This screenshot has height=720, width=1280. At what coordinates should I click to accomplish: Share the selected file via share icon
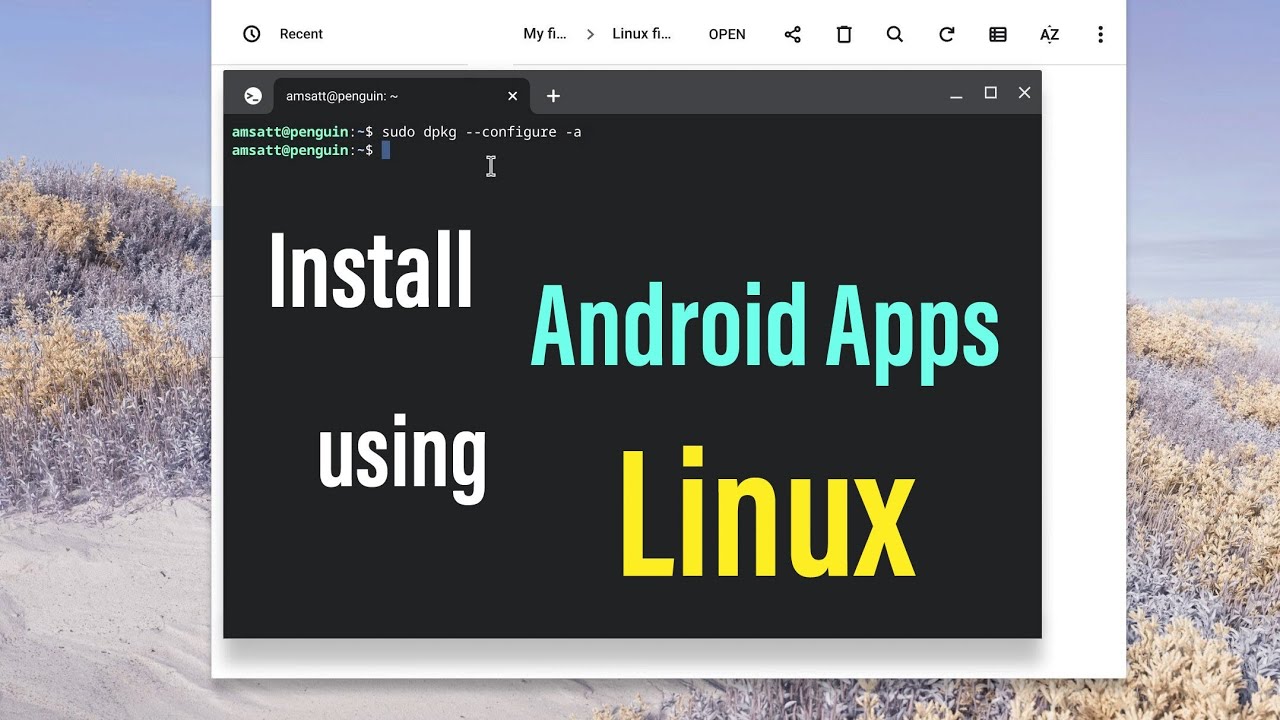793,34
